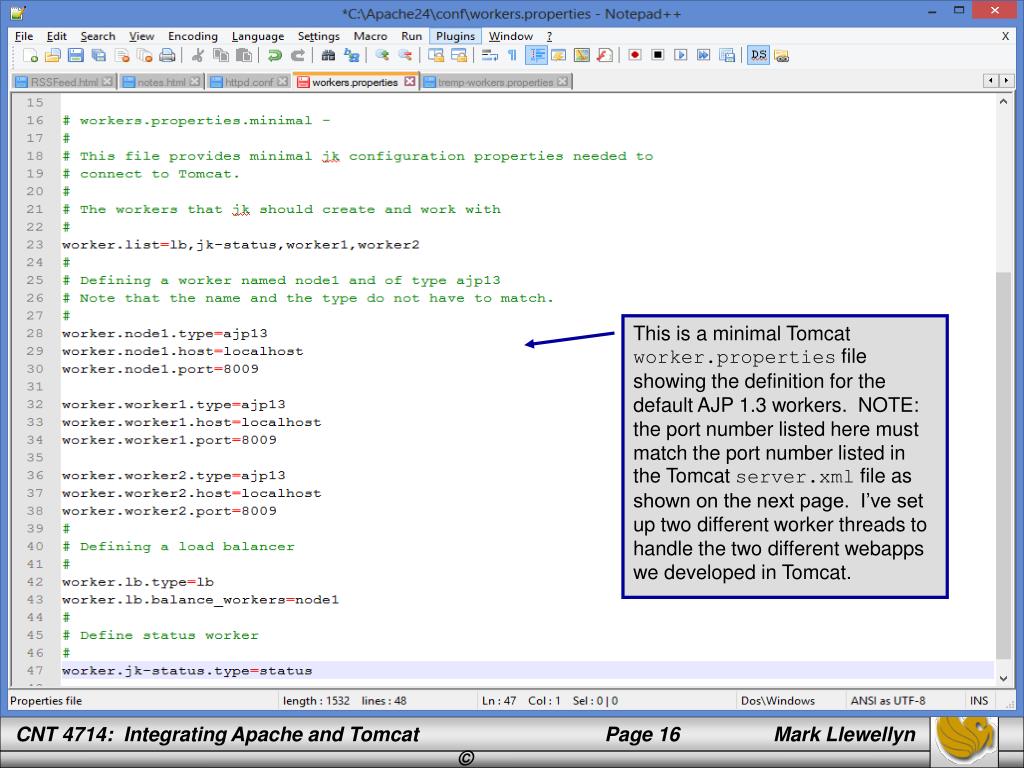
Task: Run macro multiple times icon
Action: pyautogui.click(x=703, y=56)
